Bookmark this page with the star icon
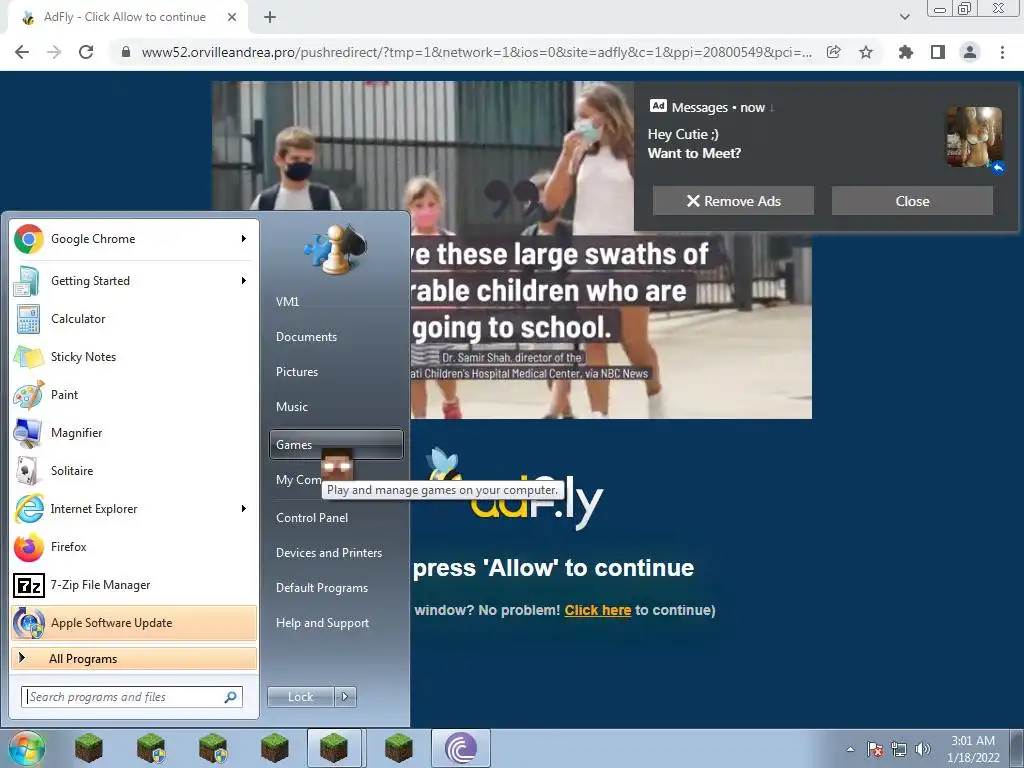 (x=866, y=52)
